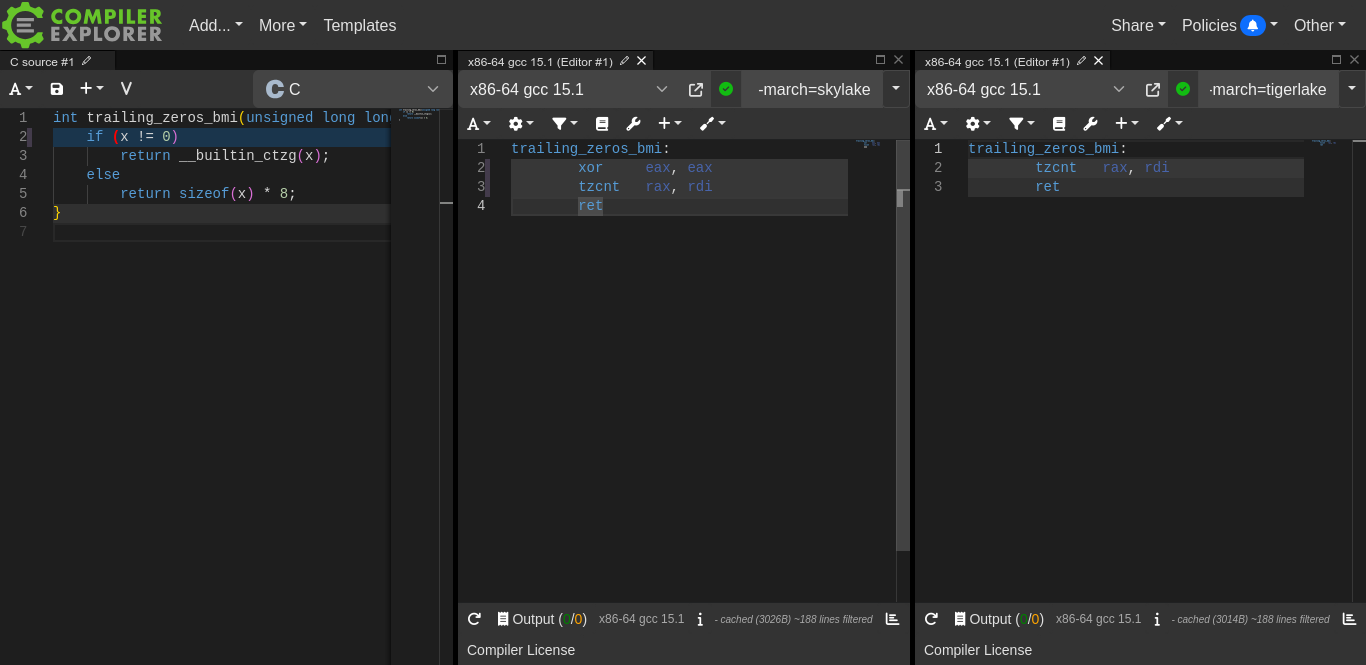The image size is (1366, 665).
Task: Open output settings gear in skylake pane
Action: tap(521, 124)
